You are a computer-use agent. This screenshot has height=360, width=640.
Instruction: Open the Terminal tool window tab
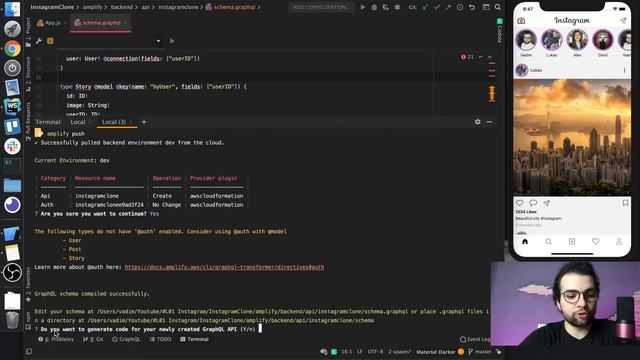pos(195,339)
